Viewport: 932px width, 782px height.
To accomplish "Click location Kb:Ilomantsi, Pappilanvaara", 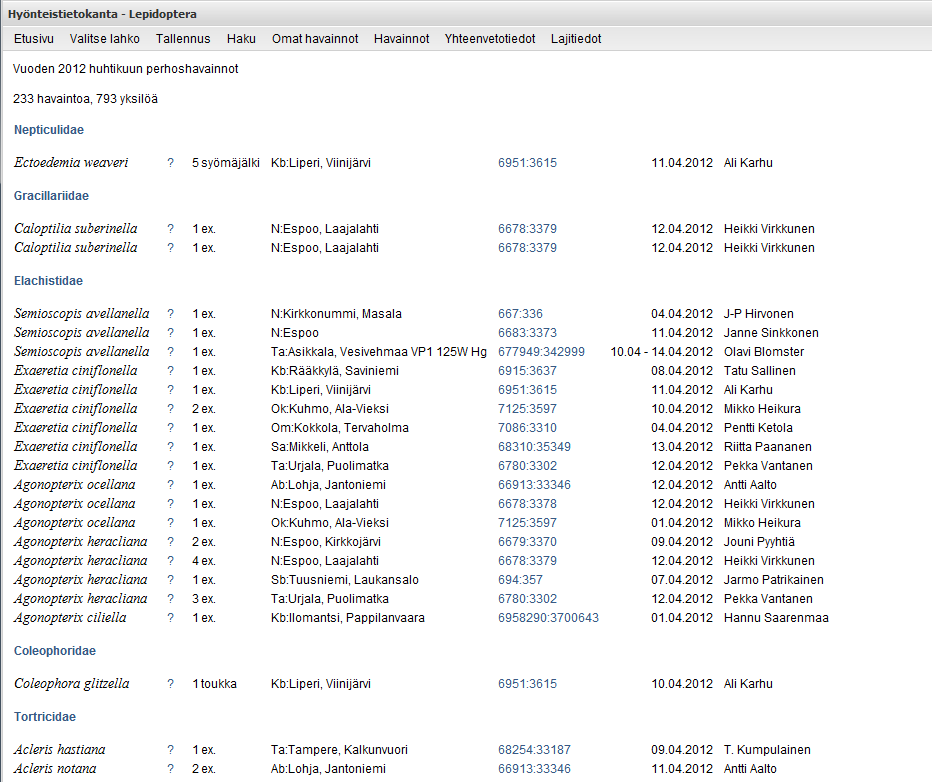I will 348,618.
